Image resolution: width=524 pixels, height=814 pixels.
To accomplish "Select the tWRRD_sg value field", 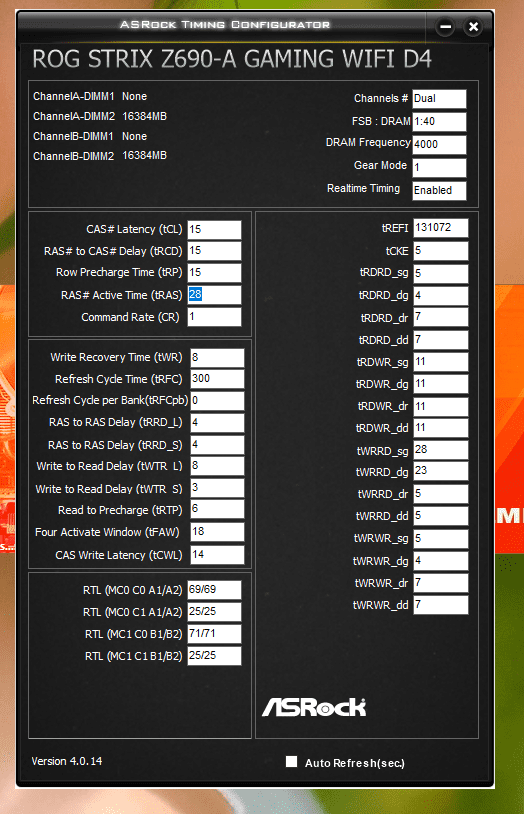I will [441, 450].
